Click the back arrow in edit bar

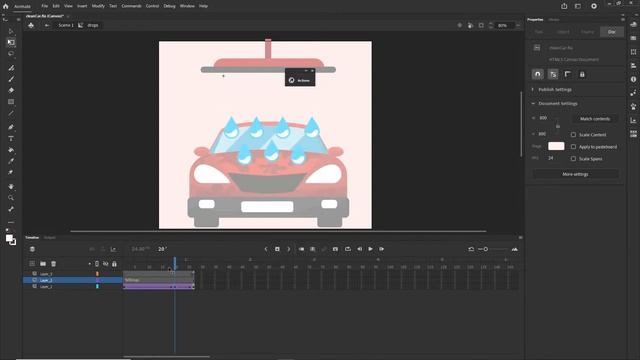point(47,25)
